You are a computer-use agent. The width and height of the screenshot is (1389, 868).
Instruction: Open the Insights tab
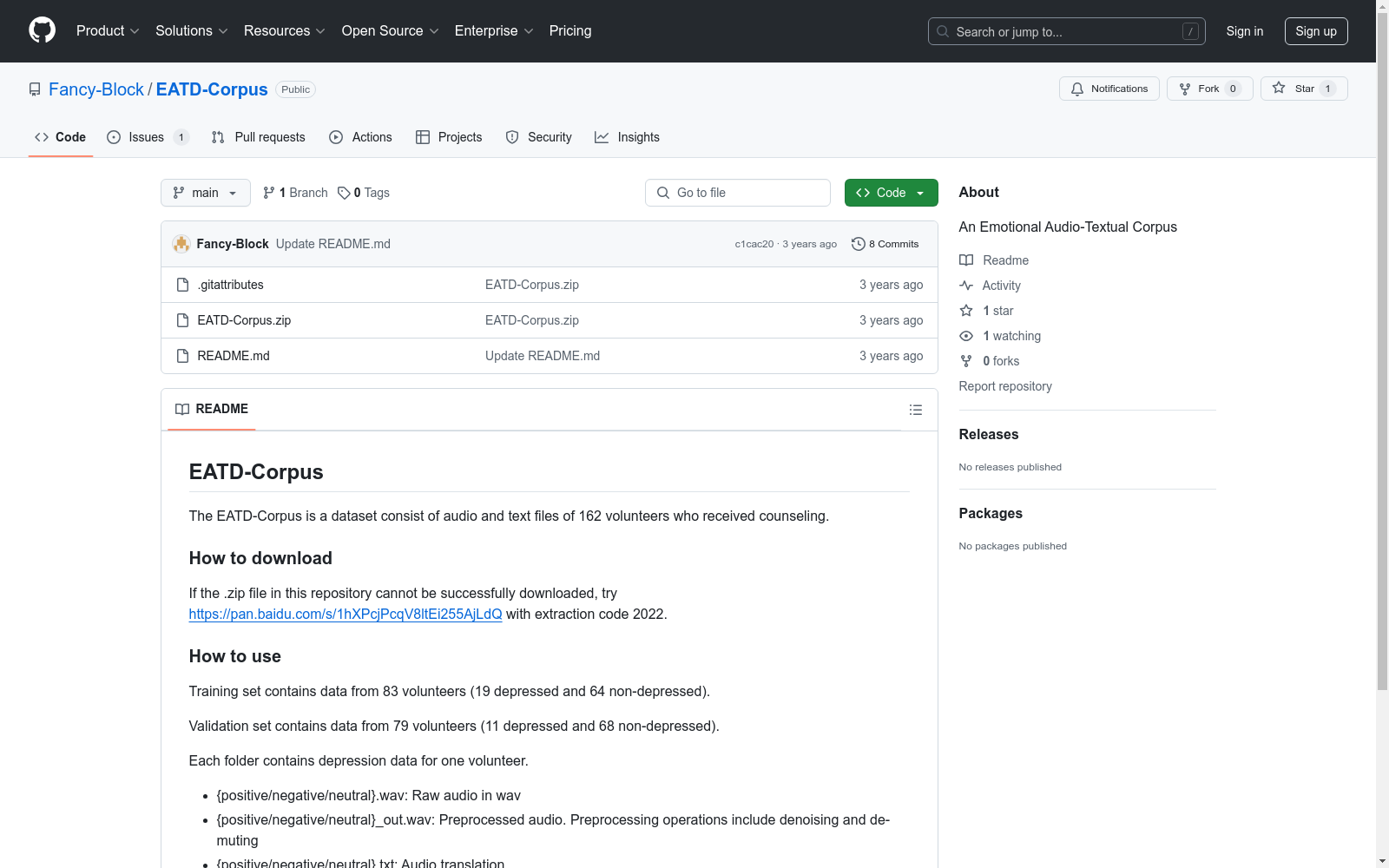coord(627,137)
